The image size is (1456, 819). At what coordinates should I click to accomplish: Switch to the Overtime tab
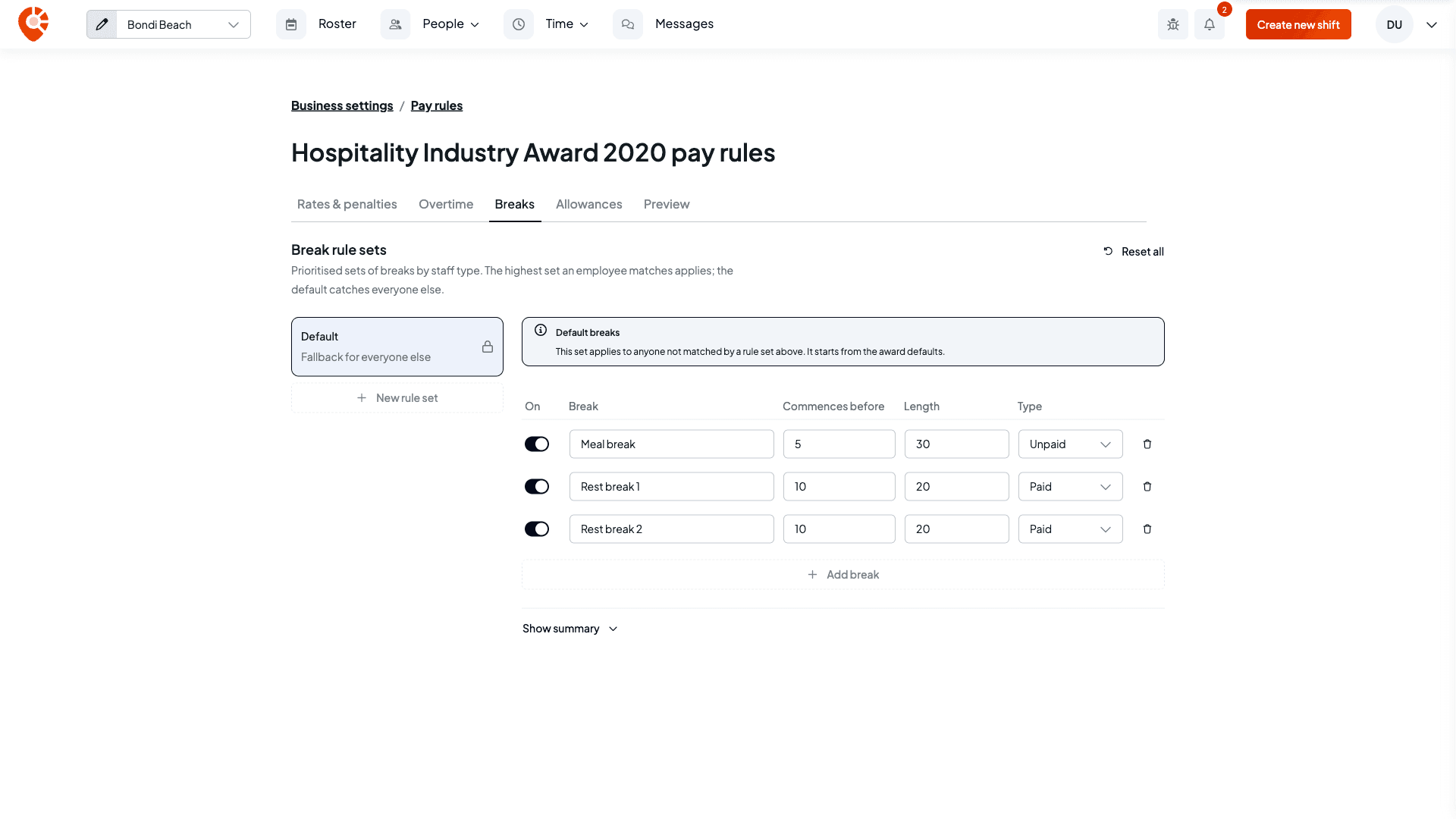click(446, 204)
